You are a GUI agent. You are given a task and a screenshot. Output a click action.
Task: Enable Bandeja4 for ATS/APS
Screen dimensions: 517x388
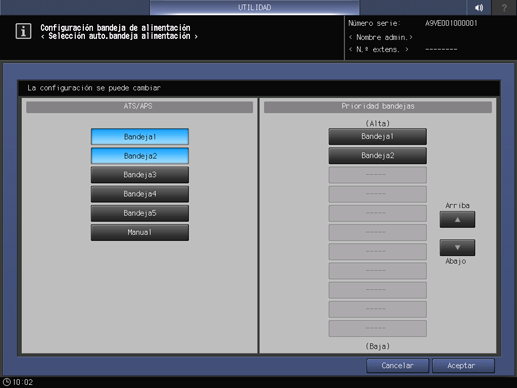[x=140, y=194]
